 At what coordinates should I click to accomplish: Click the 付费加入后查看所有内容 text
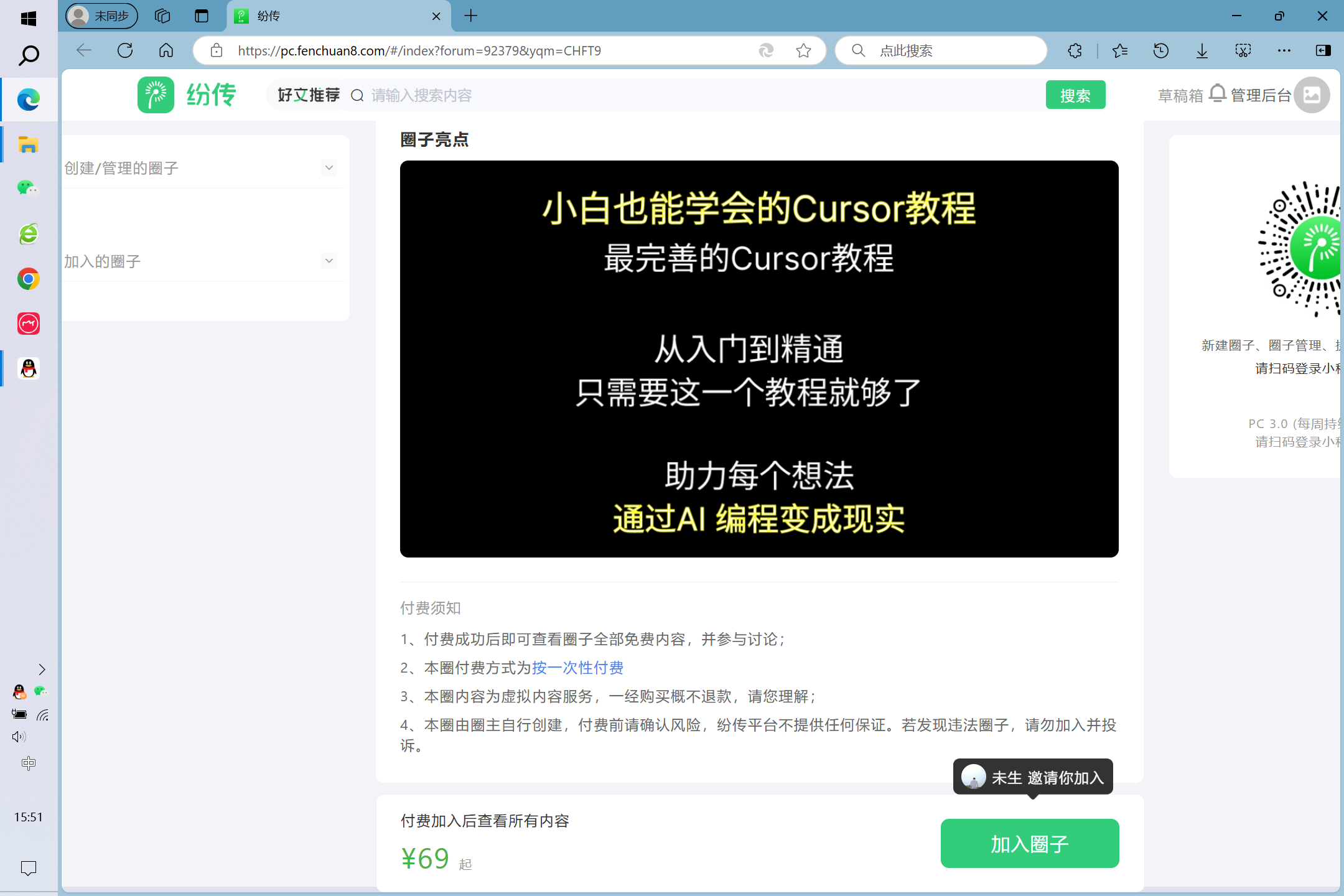pos(485,821)
